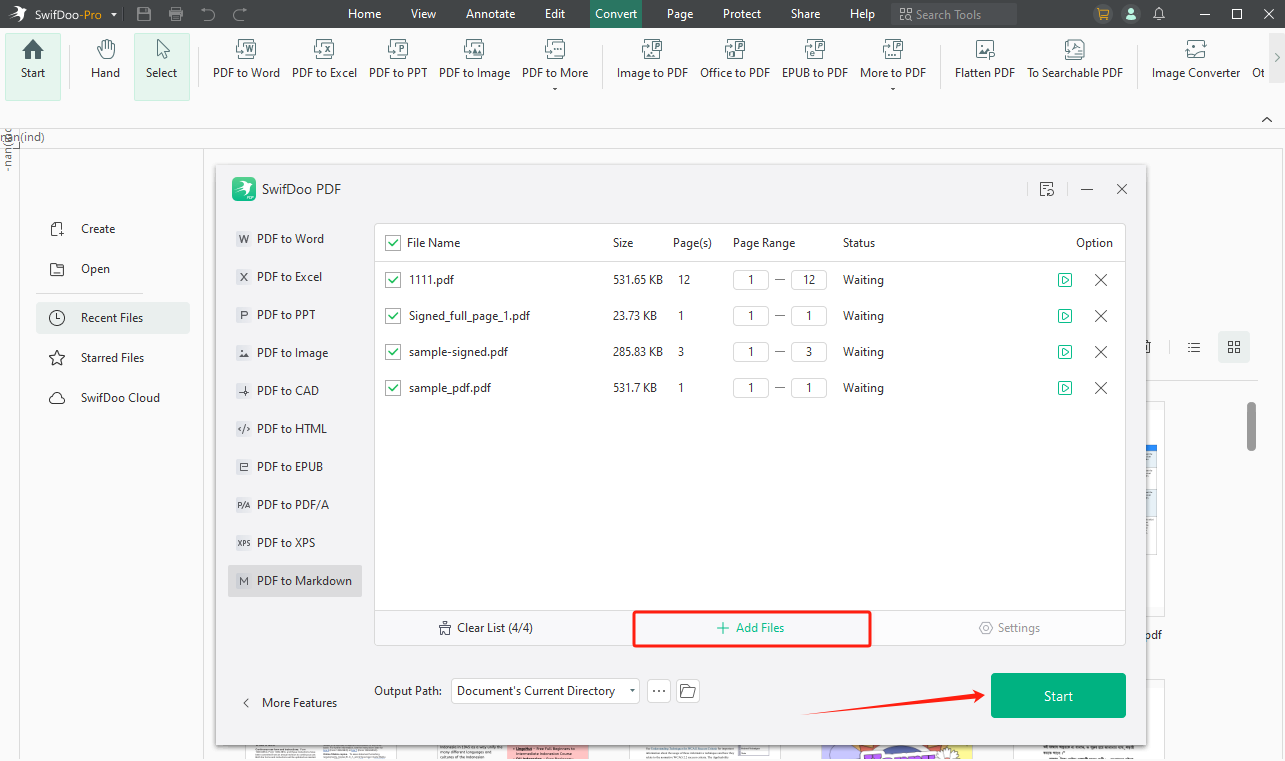The height and width of the screenshot is (761, 1285).
Task: Open the Home ribbon tab
Action: coord(364,14)
